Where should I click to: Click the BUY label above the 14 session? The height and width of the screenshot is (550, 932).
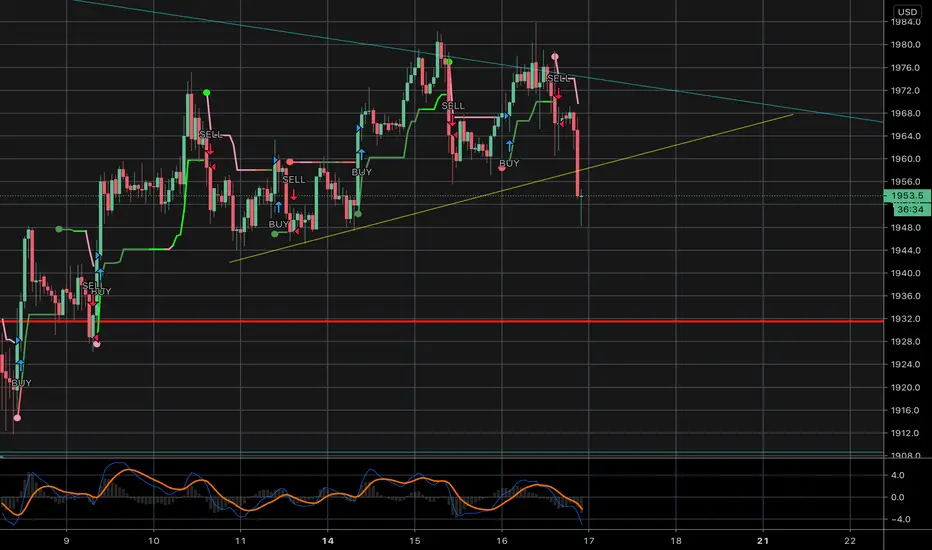click(361, 172)
